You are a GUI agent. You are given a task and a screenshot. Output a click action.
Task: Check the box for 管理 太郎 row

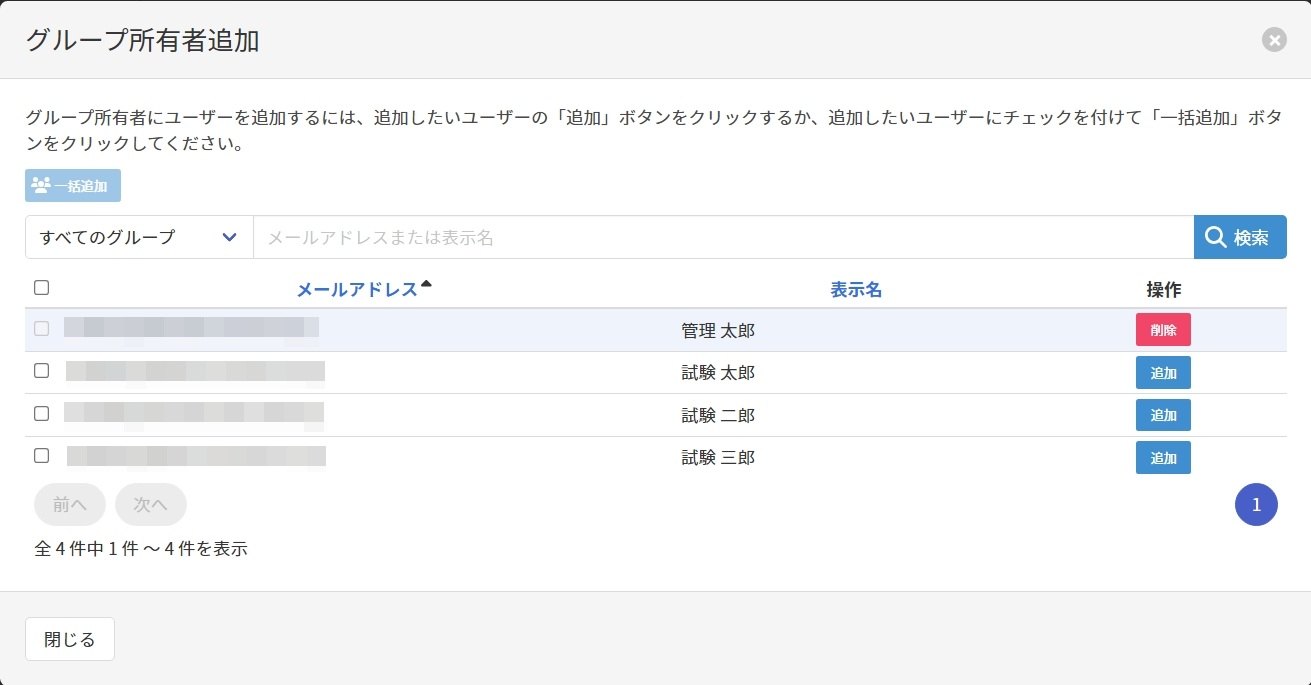point(41,328)
